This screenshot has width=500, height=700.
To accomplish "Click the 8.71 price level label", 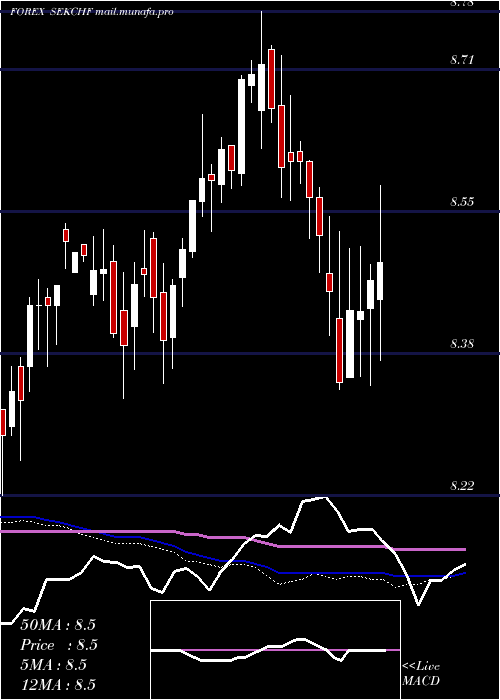I will point(462,59).
